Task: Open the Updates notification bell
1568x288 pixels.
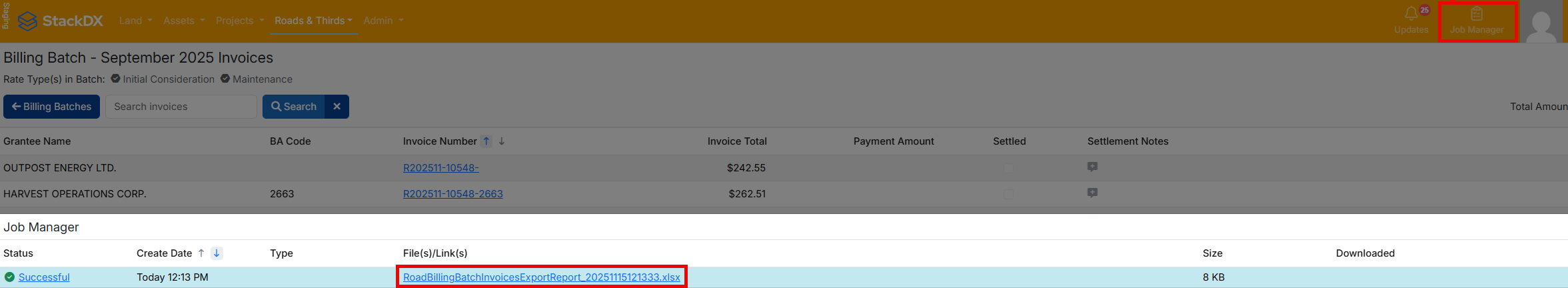Action: click(1411, 14)
